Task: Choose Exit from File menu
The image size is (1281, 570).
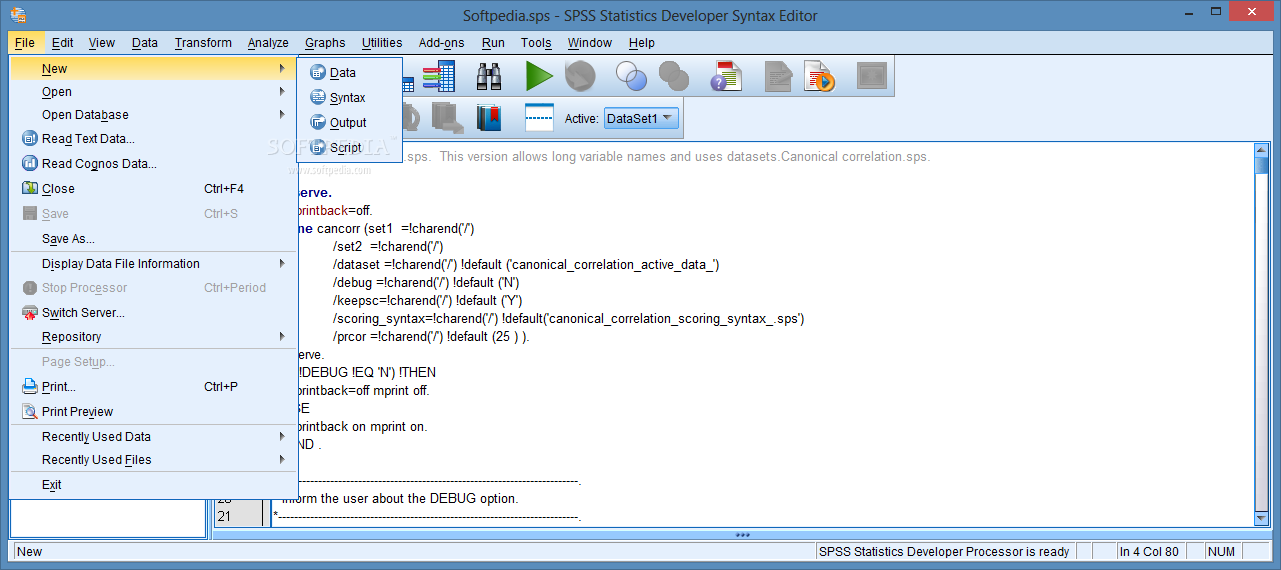Action: click(x=52, y=484)
